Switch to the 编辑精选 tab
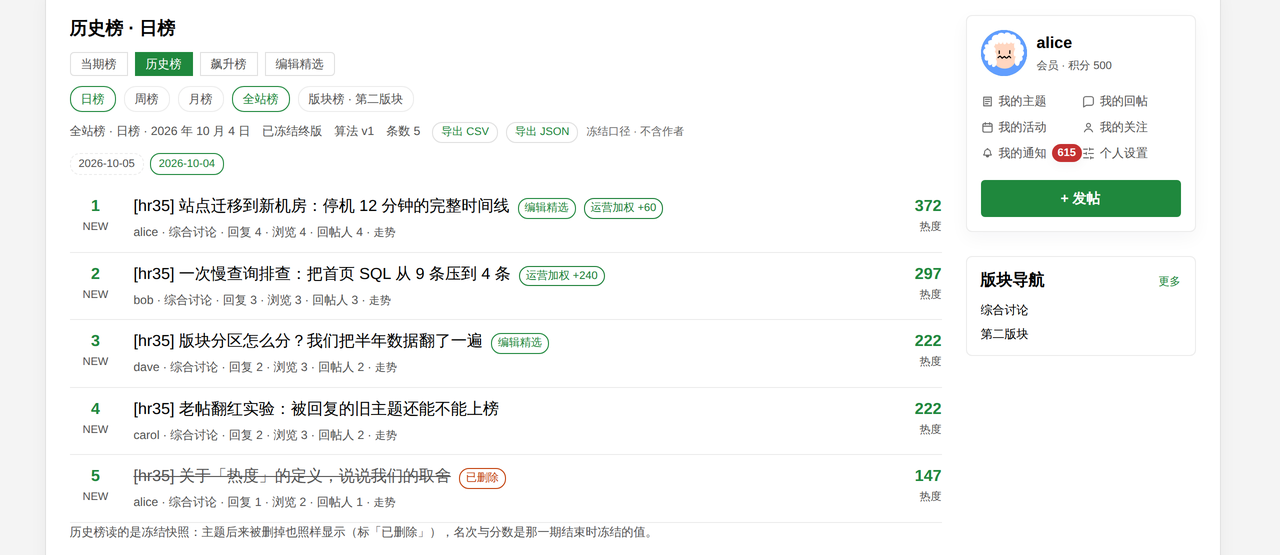Image resolution: width=1280 pixels, height=555 pixels. point(300,64)
